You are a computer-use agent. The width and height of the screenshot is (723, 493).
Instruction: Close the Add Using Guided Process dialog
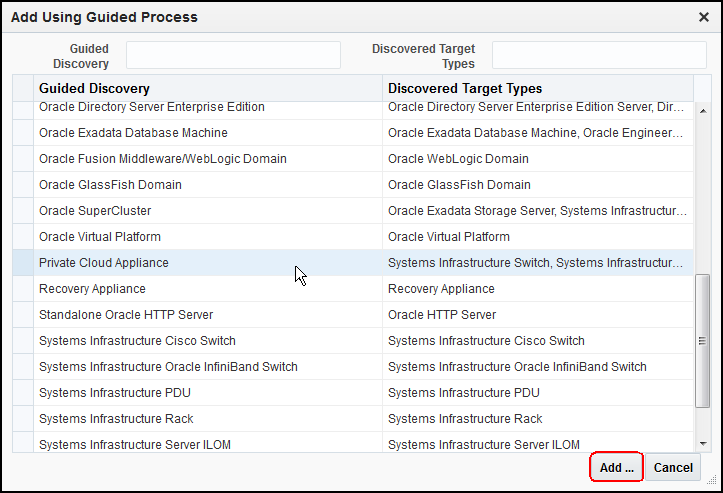(x=704, y=17)
